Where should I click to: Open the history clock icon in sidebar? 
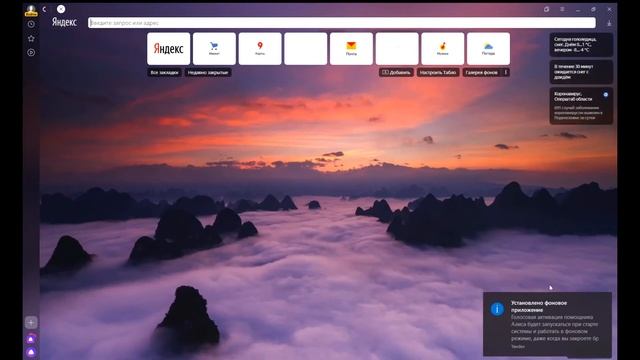pyautogui.click(x=31, y=24)
